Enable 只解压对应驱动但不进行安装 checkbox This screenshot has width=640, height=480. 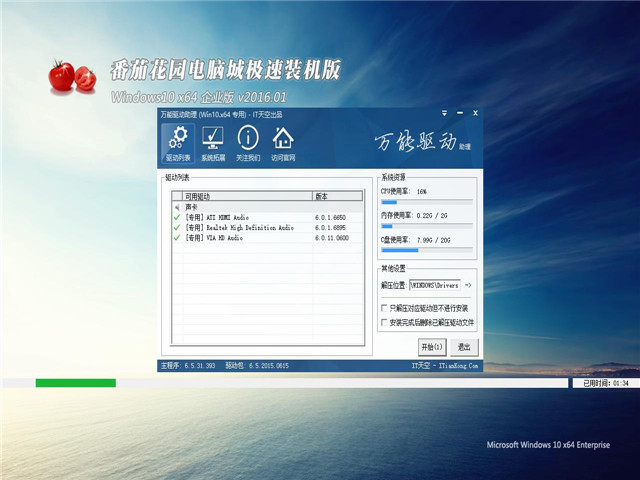click(385, 308)
